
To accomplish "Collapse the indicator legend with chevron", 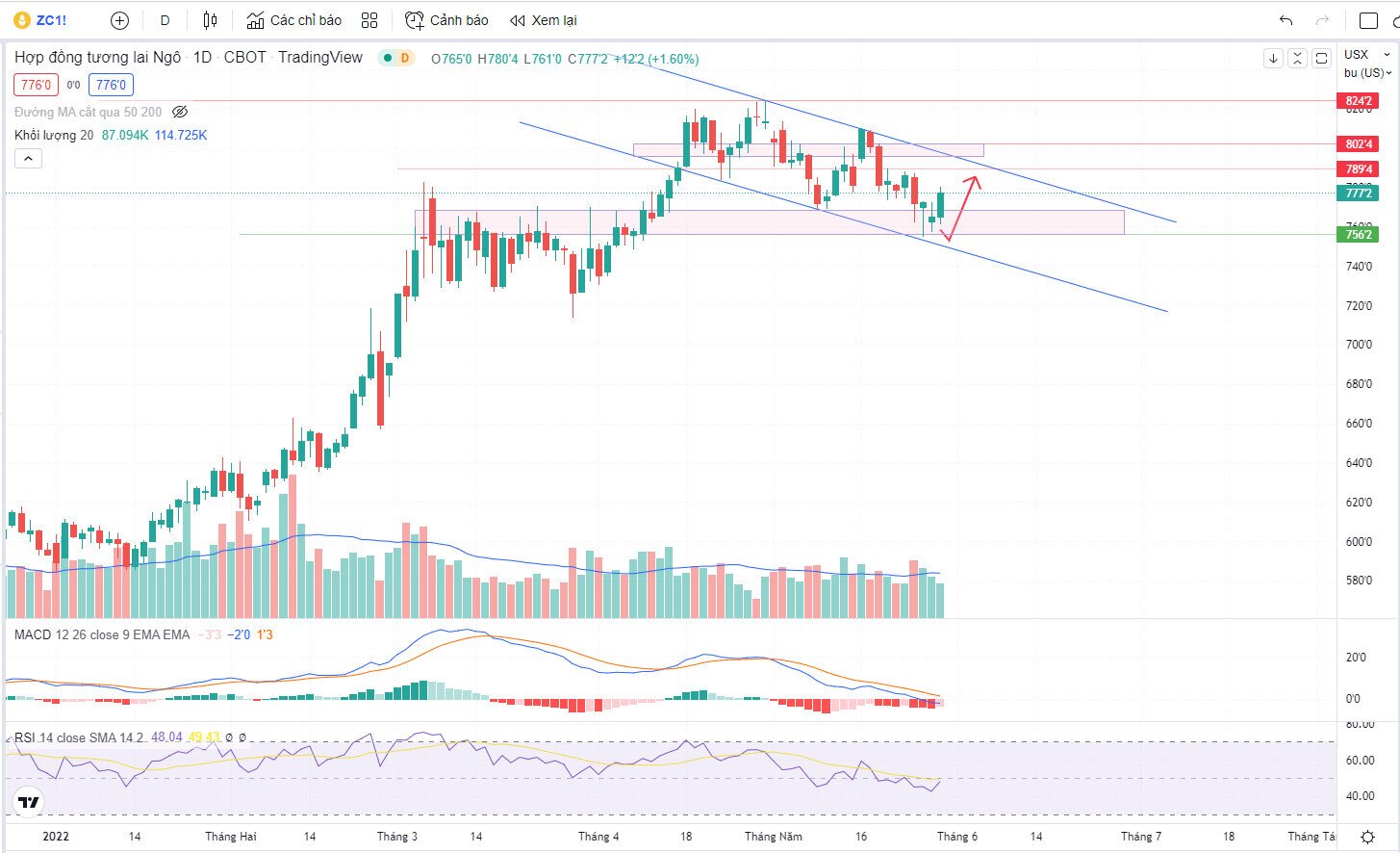I will [x=28, y=158].
